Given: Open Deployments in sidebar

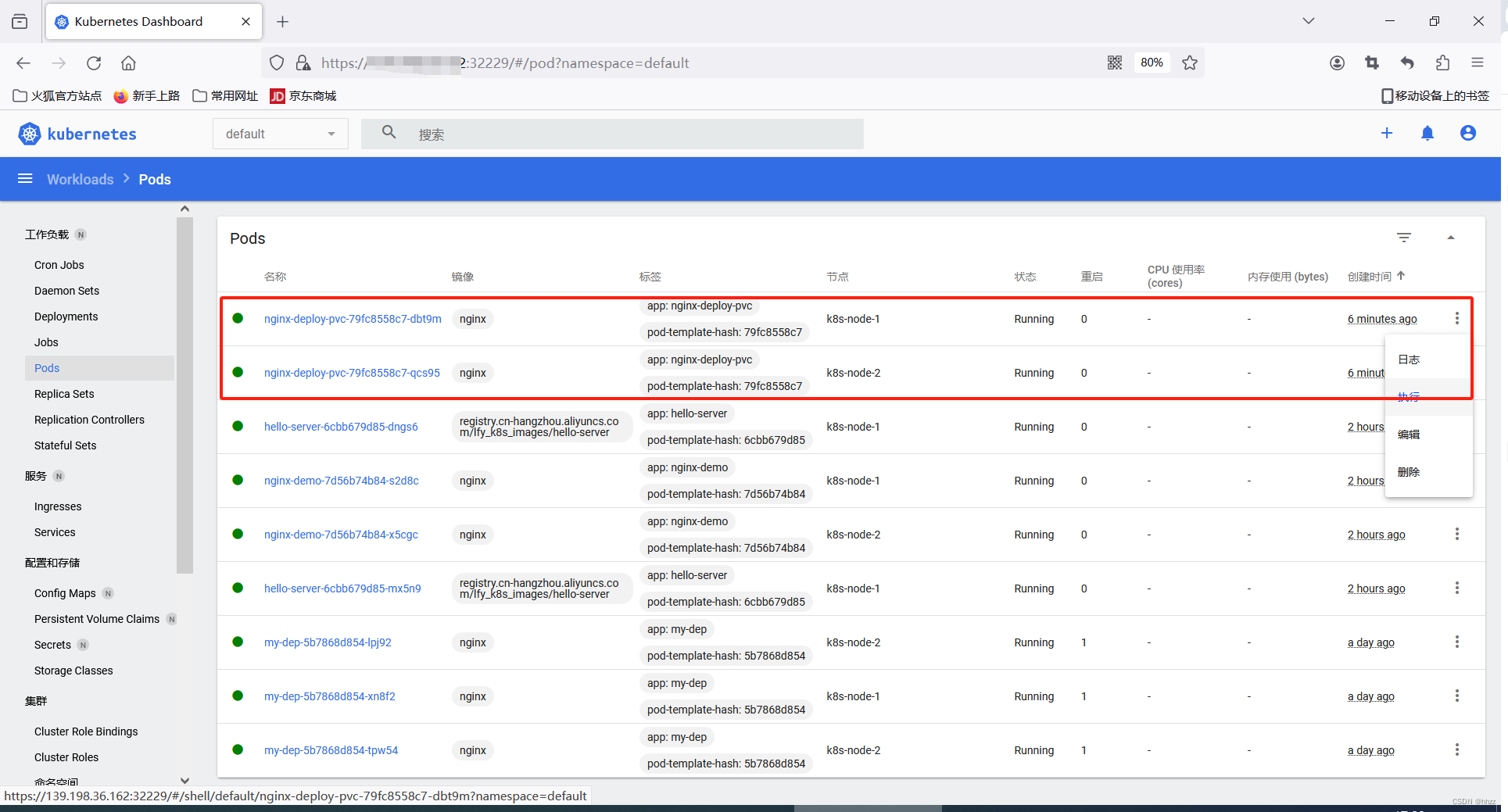Looking at the screenshot, I should [66, 317].
